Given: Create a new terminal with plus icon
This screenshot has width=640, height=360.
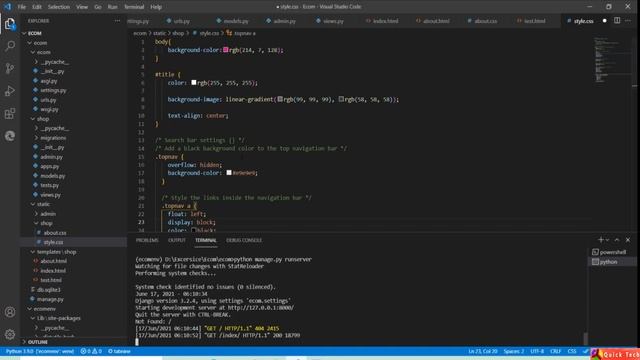Looking at the screenshot, I should (600, 240).
